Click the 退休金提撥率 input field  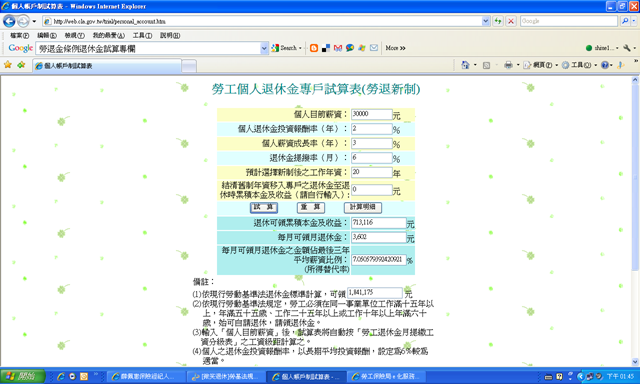click(x=371, y=158)
